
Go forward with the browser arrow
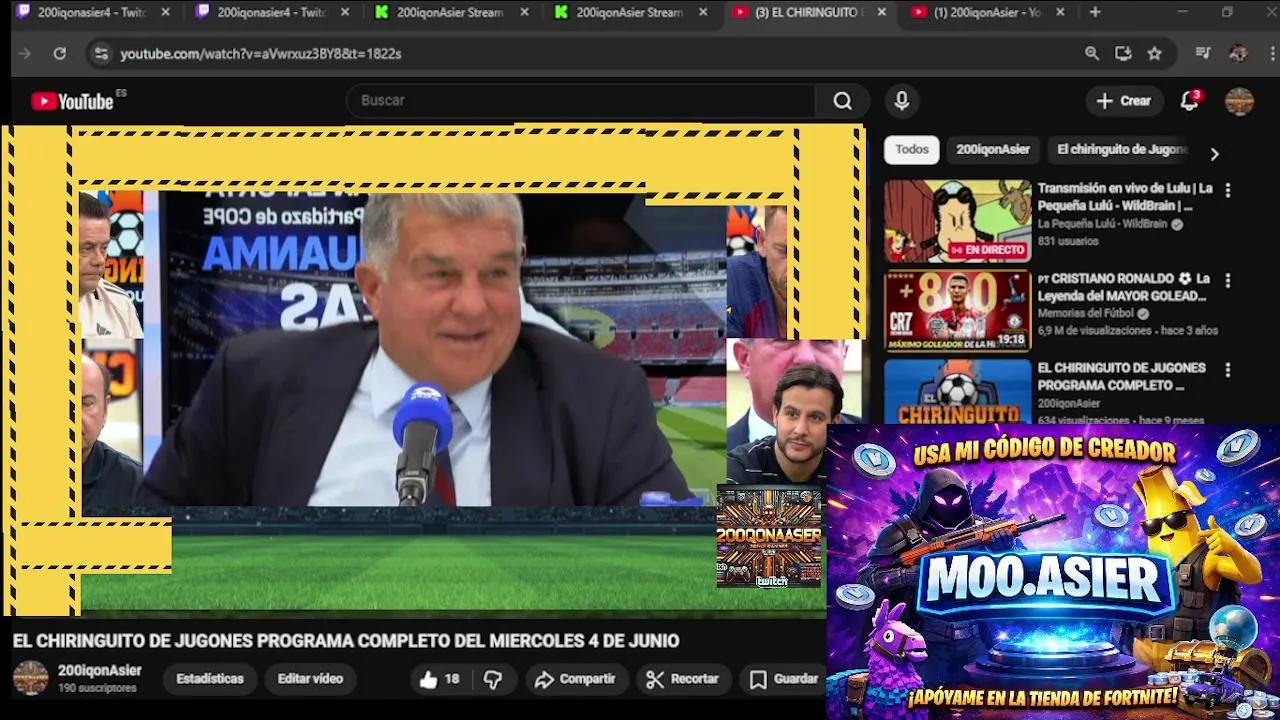click(25, 54)
